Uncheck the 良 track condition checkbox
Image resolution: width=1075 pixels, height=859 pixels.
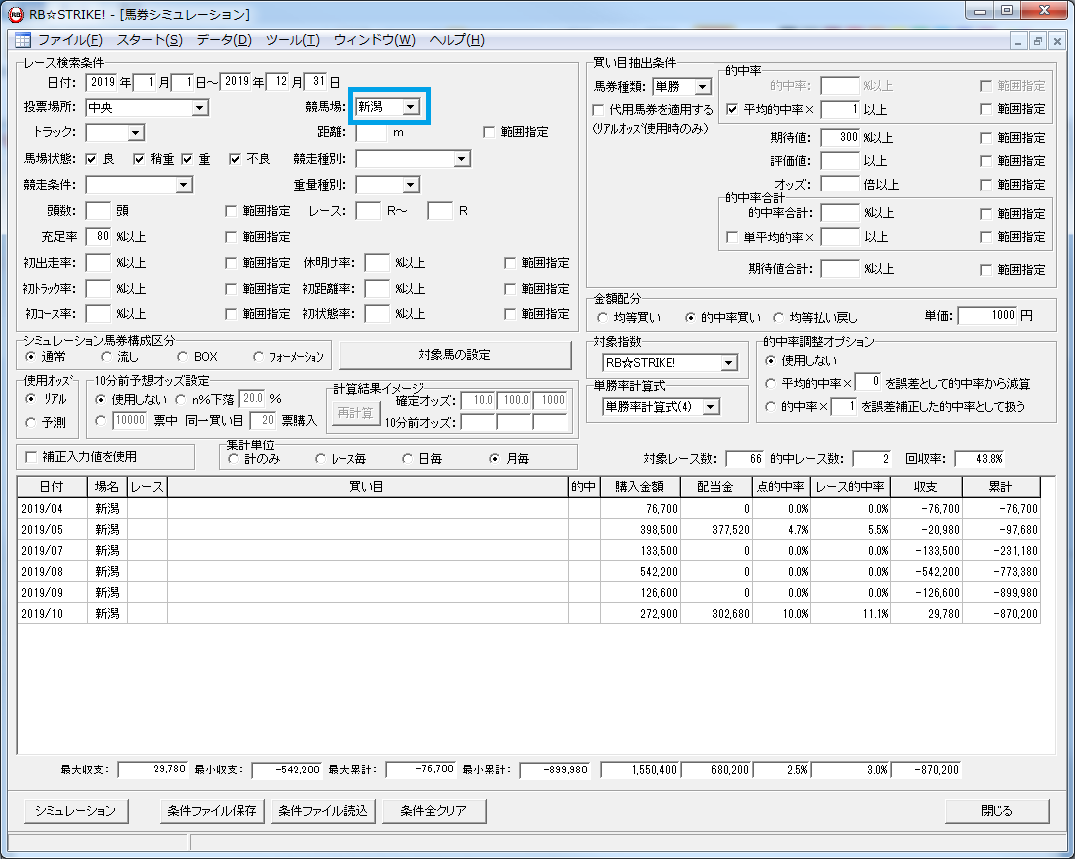[x=91, y=159]
